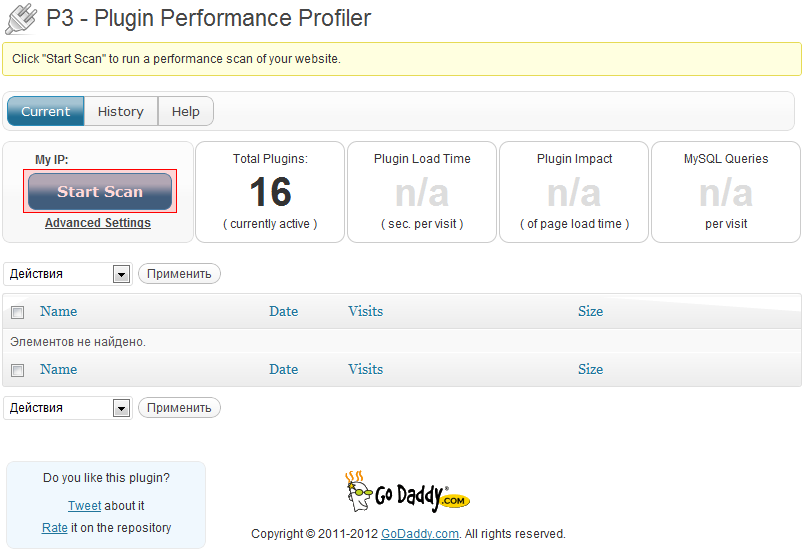Select the Current tab
This screenshot has height=552, width=805.
coord(46,111)
